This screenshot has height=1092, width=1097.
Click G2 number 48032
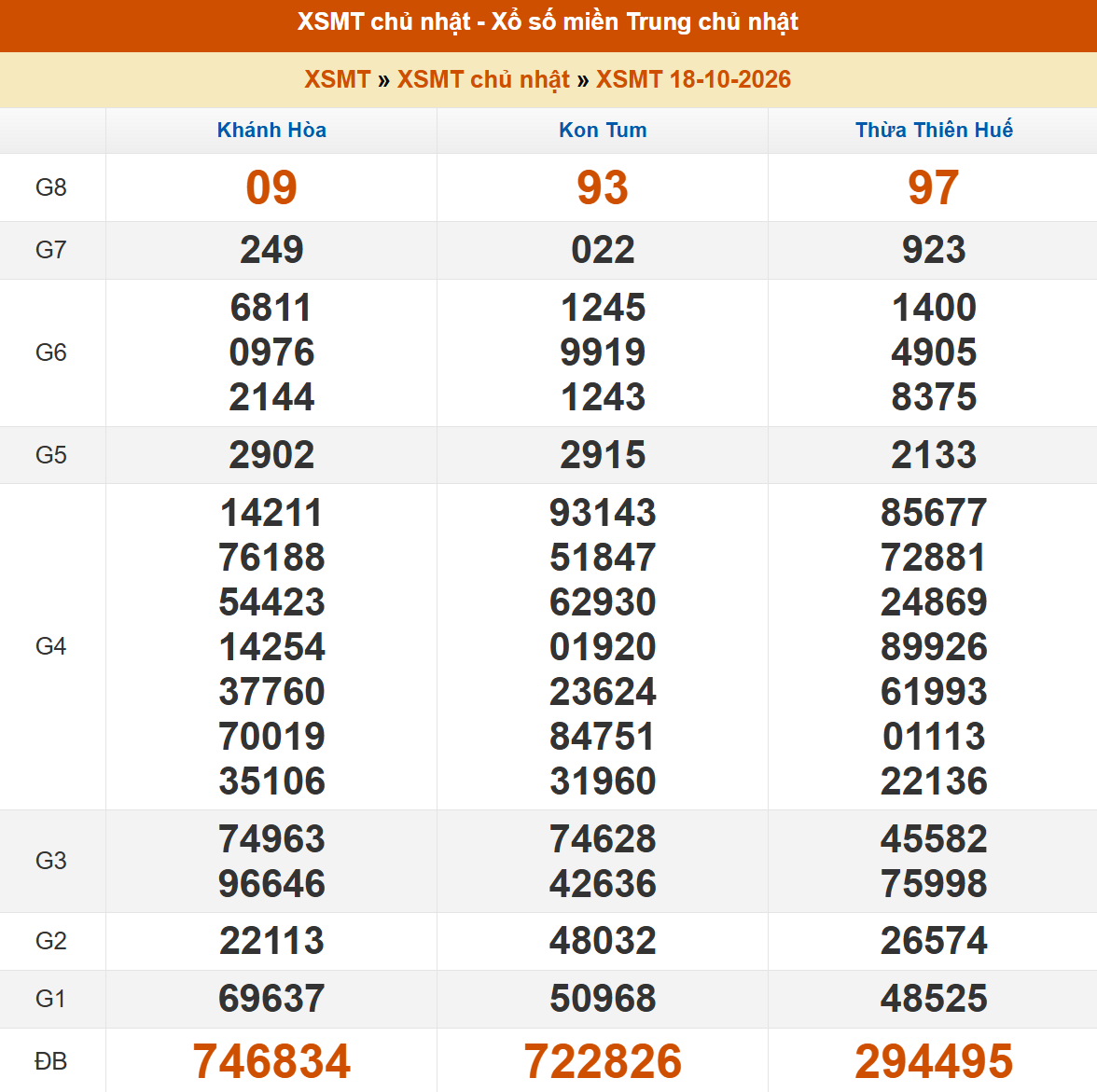603,941
